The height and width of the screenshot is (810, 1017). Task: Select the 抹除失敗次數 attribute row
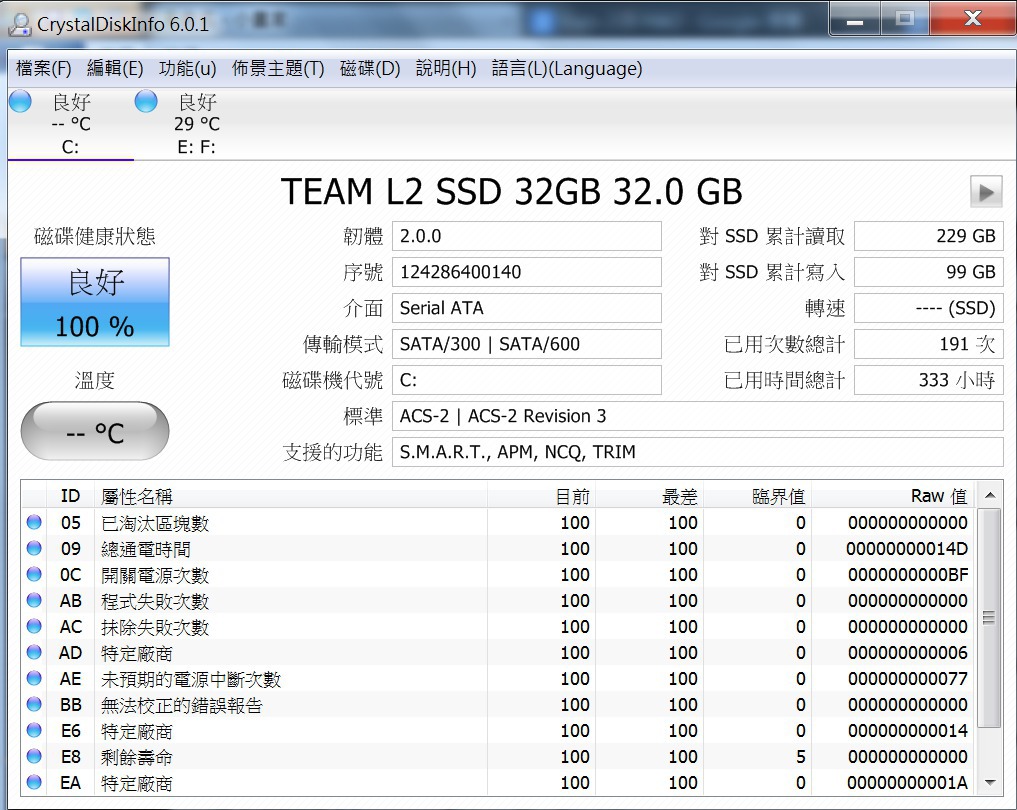[x=498, y=626]
